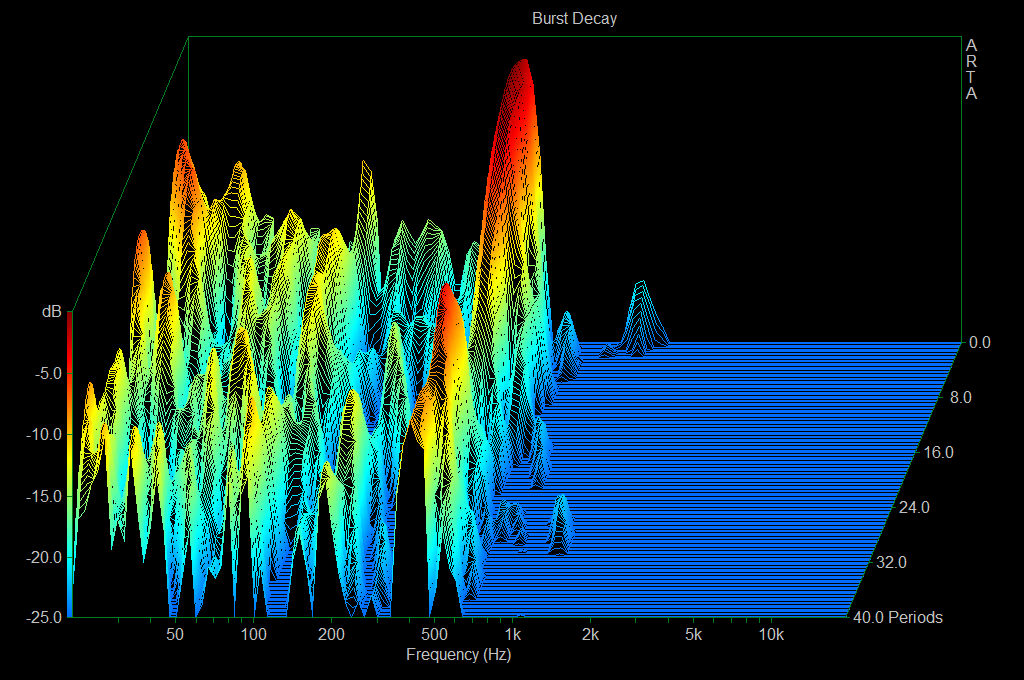Image resolution: width=1024 pixels, height=680 pixels.
Task: Click the 0.0 periods axis value
Action: [x=980, y=342]
